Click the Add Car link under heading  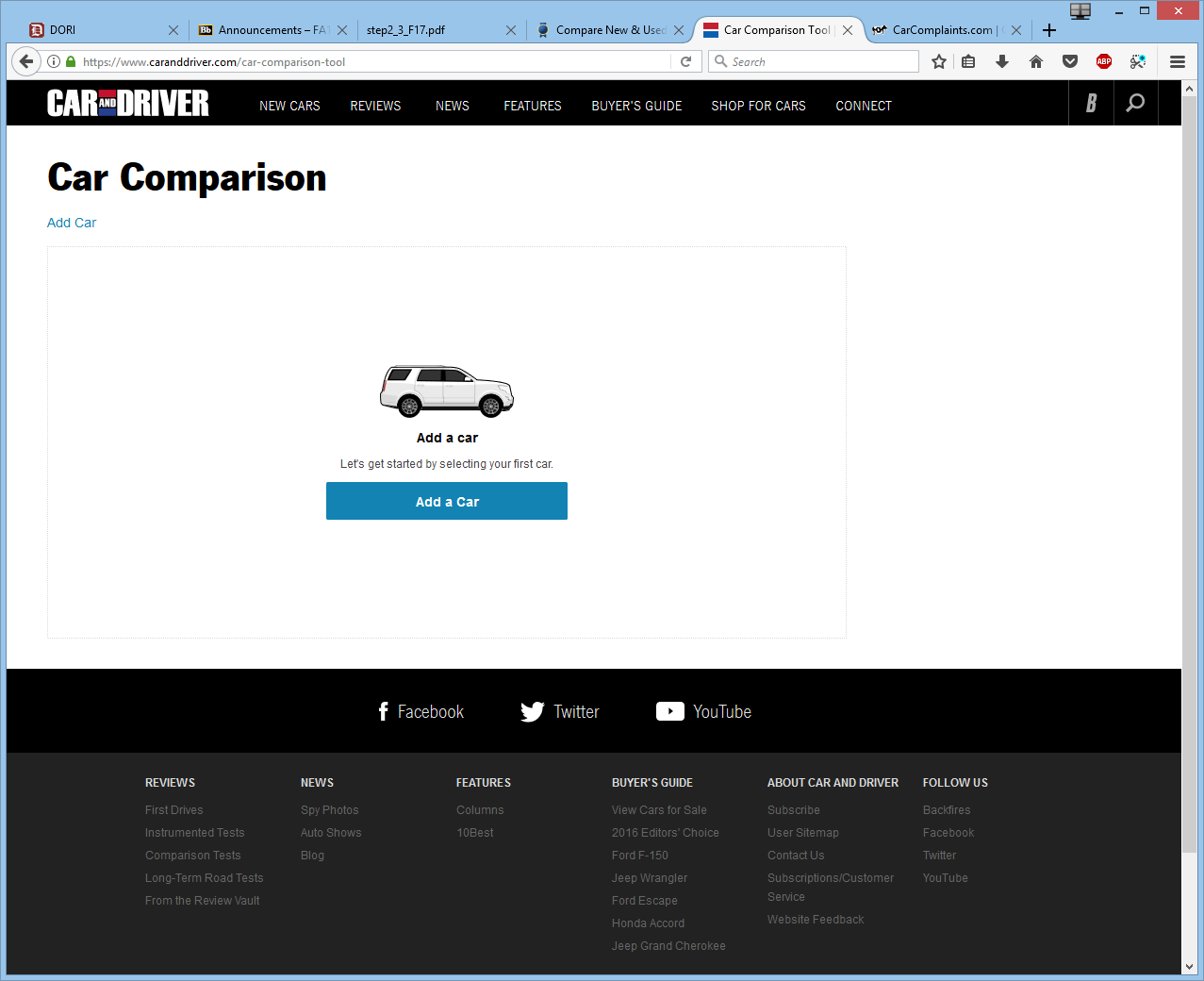[72, 223]
